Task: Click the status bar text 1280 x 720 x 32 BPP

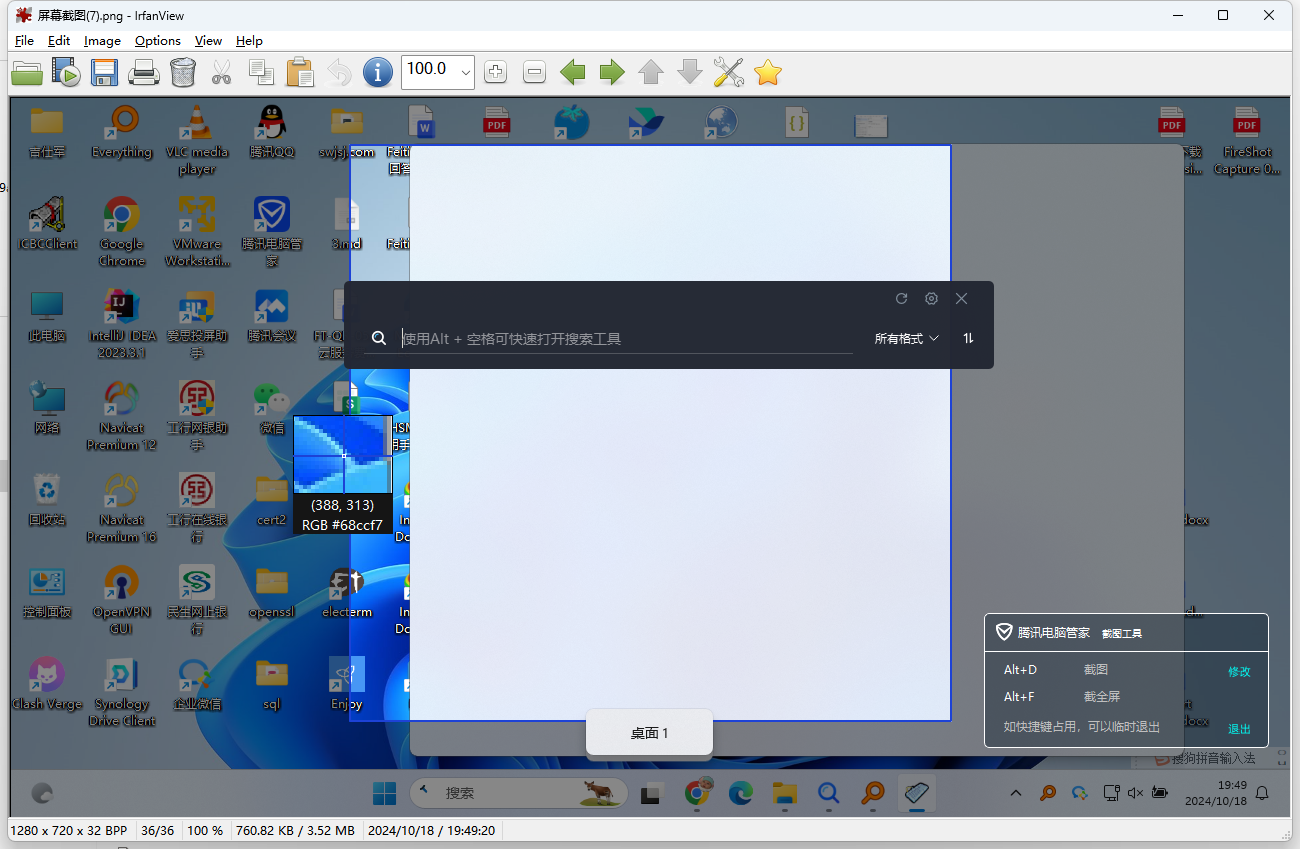Action: tap(69, 830)
